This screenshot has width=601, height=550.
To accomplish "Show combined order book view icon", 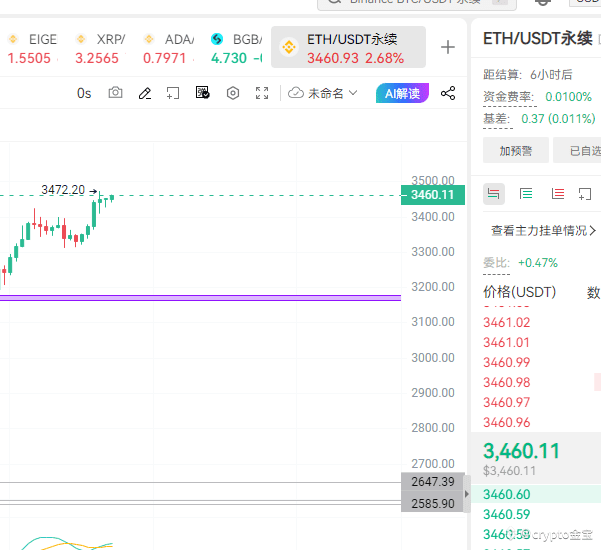I will (x=494, y=194).
